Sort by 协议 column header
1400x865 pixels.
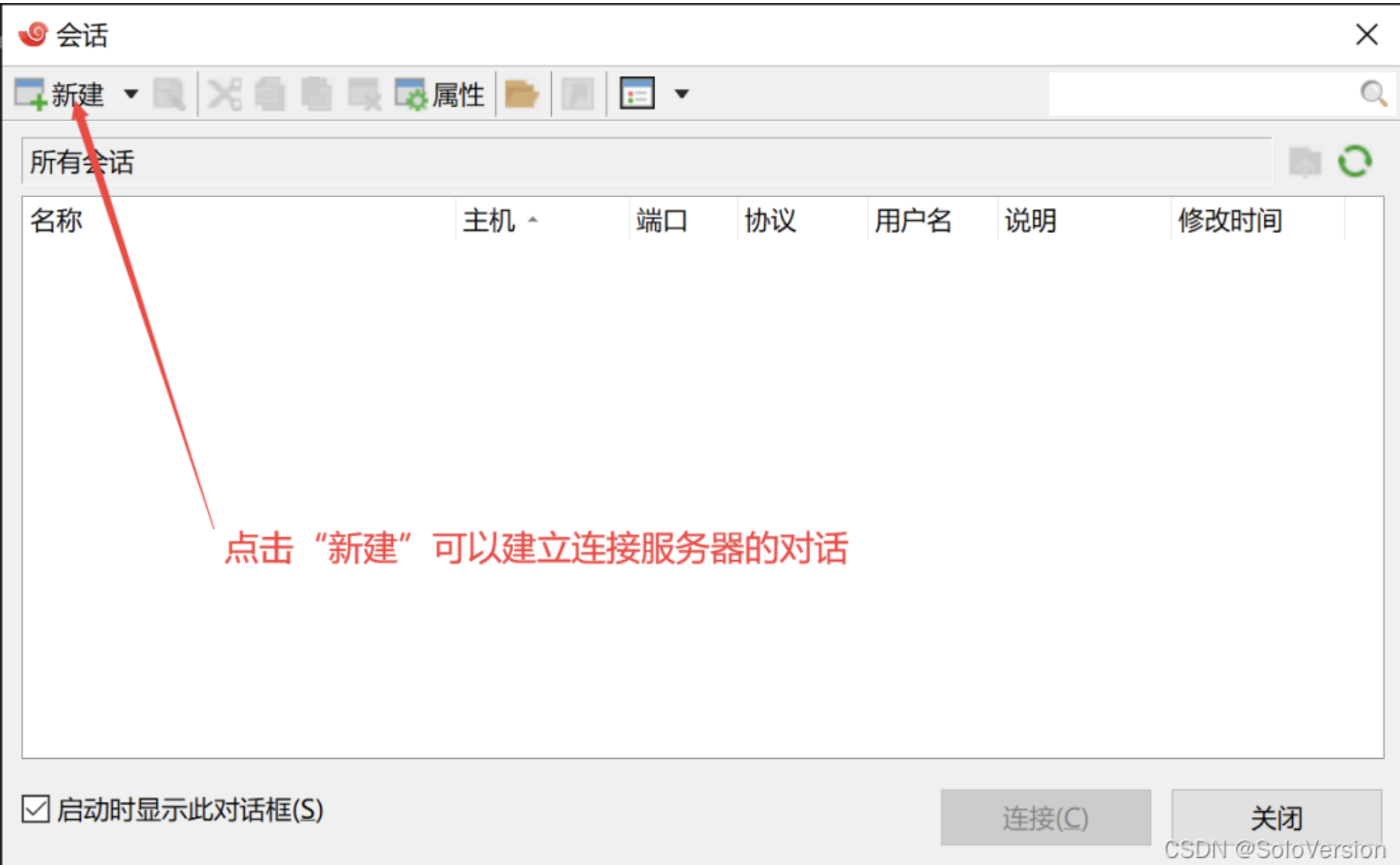click(802, 220)
